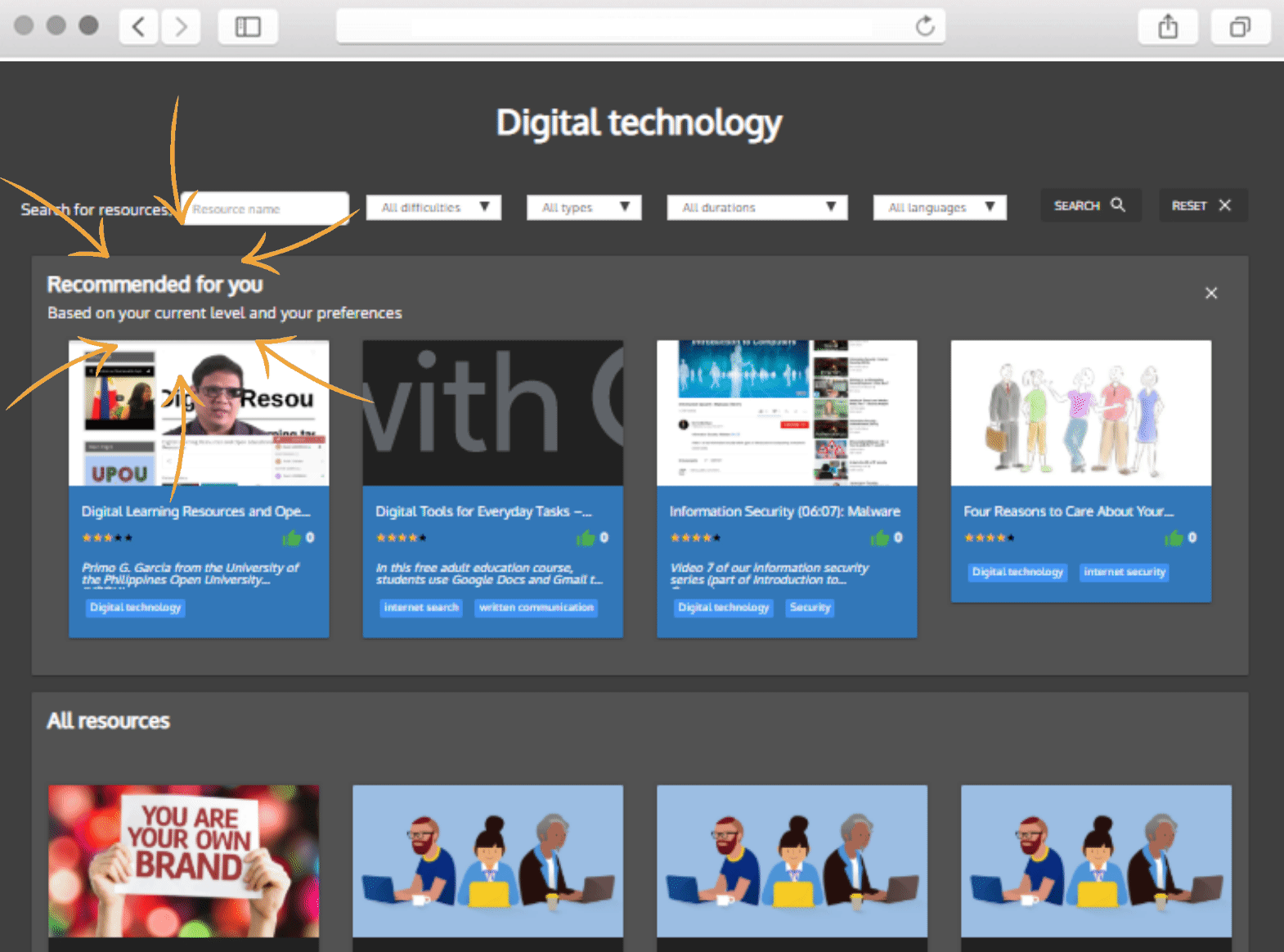The width and height of the screenshot is (1284, 952).
Task: Open You Are Your Own Brand thumbnail
Action: click(x=183, y=861)
